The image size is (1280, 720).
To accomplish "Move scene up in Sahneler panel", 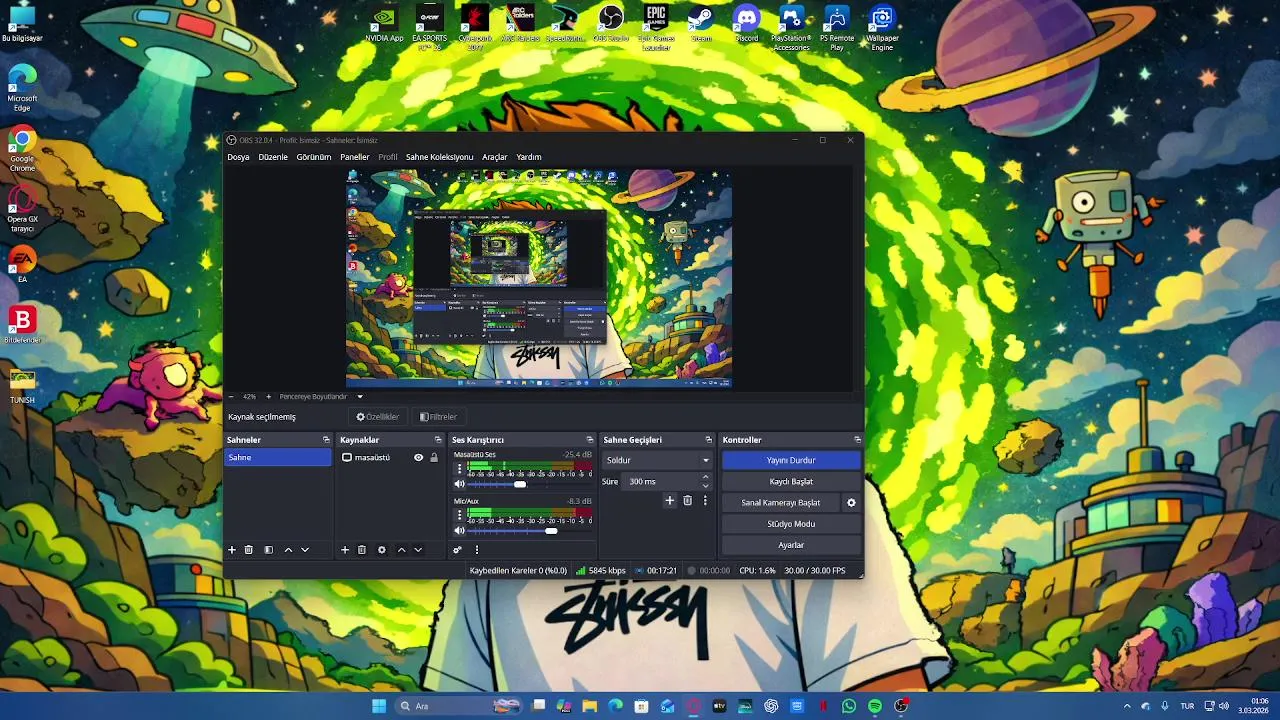I will [x=288, y=550].
